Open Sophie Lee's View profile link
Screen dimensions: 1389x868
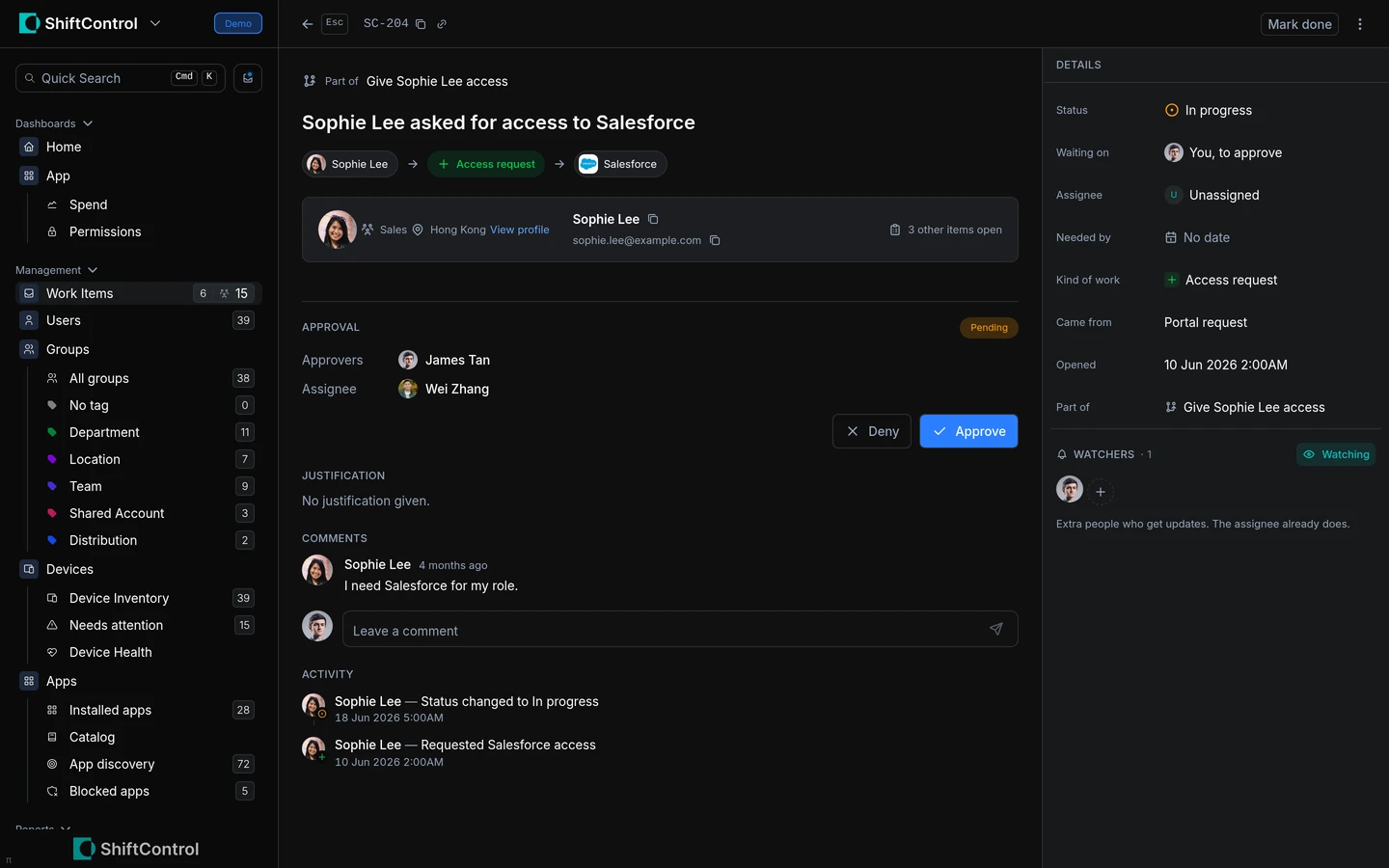[519, 230]
